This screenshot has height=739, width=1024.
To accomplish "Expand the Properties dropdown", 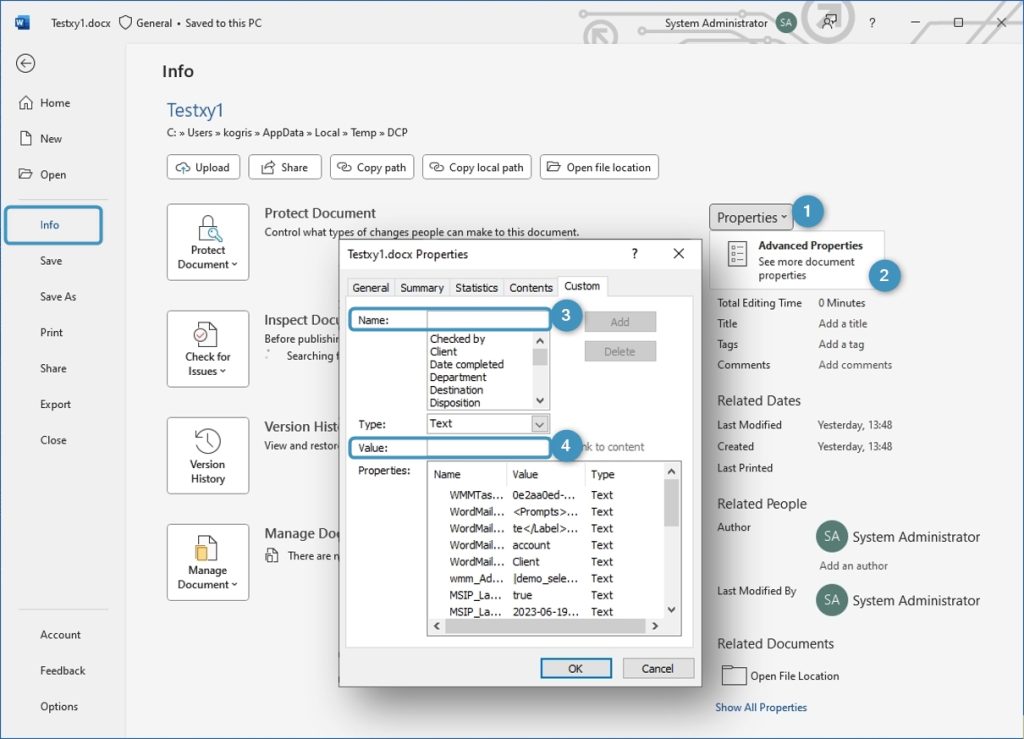I will [x=752, y=217].
